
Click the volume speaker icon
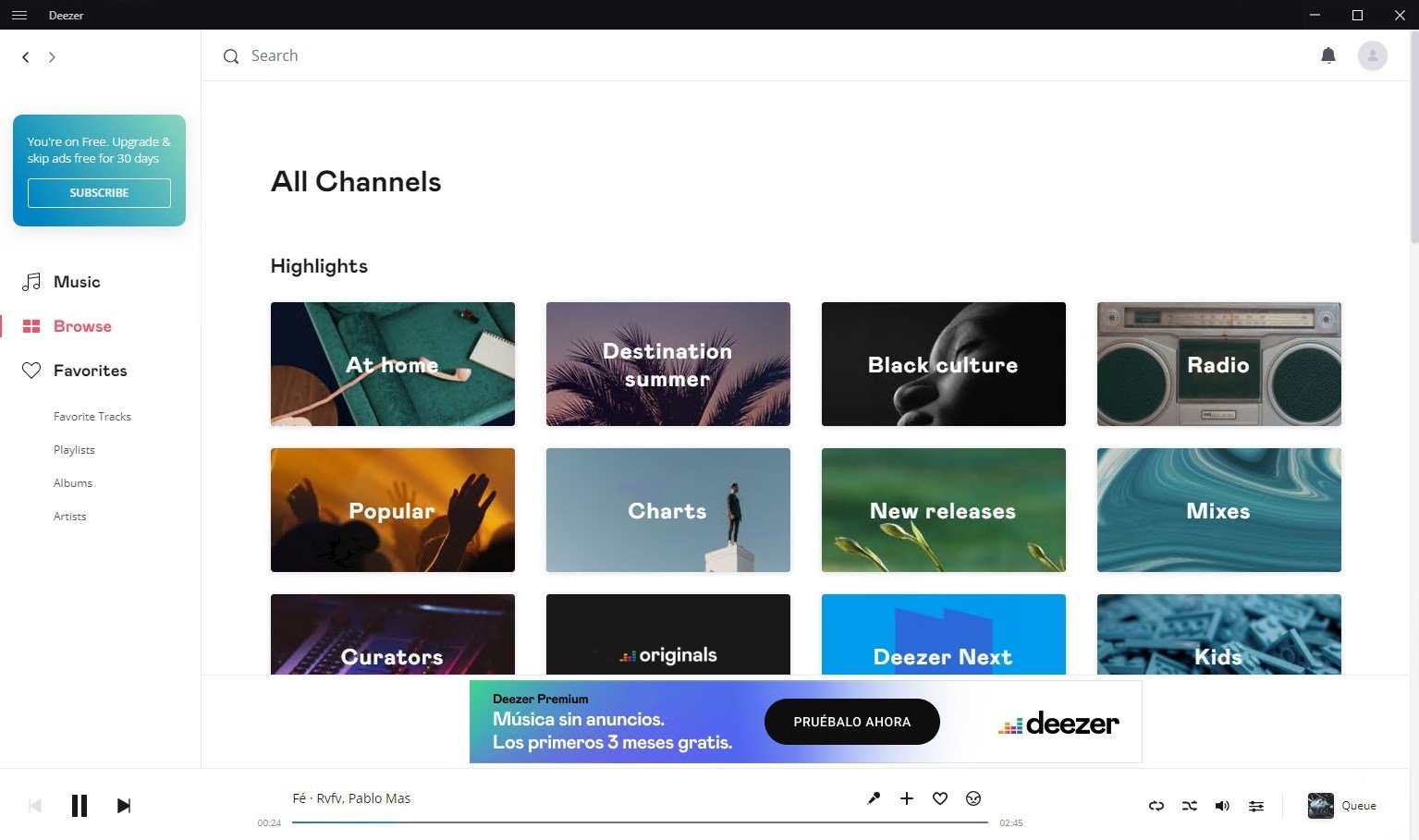(1222, 806)
